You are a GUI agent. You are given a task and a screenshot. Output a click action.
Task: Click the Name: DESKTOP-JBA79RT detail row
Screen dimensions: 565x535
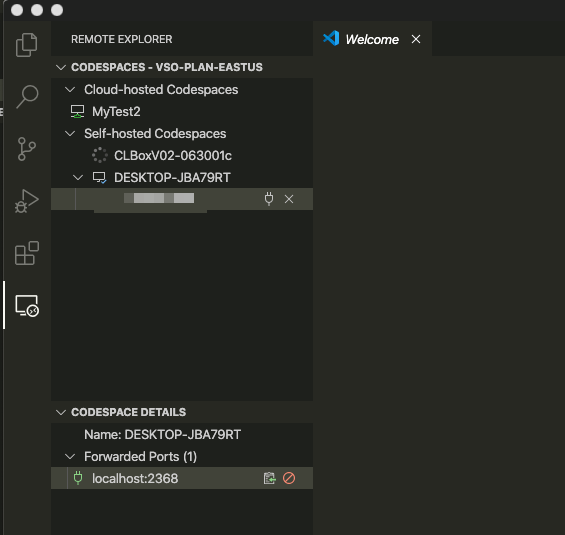pos(182,434)
